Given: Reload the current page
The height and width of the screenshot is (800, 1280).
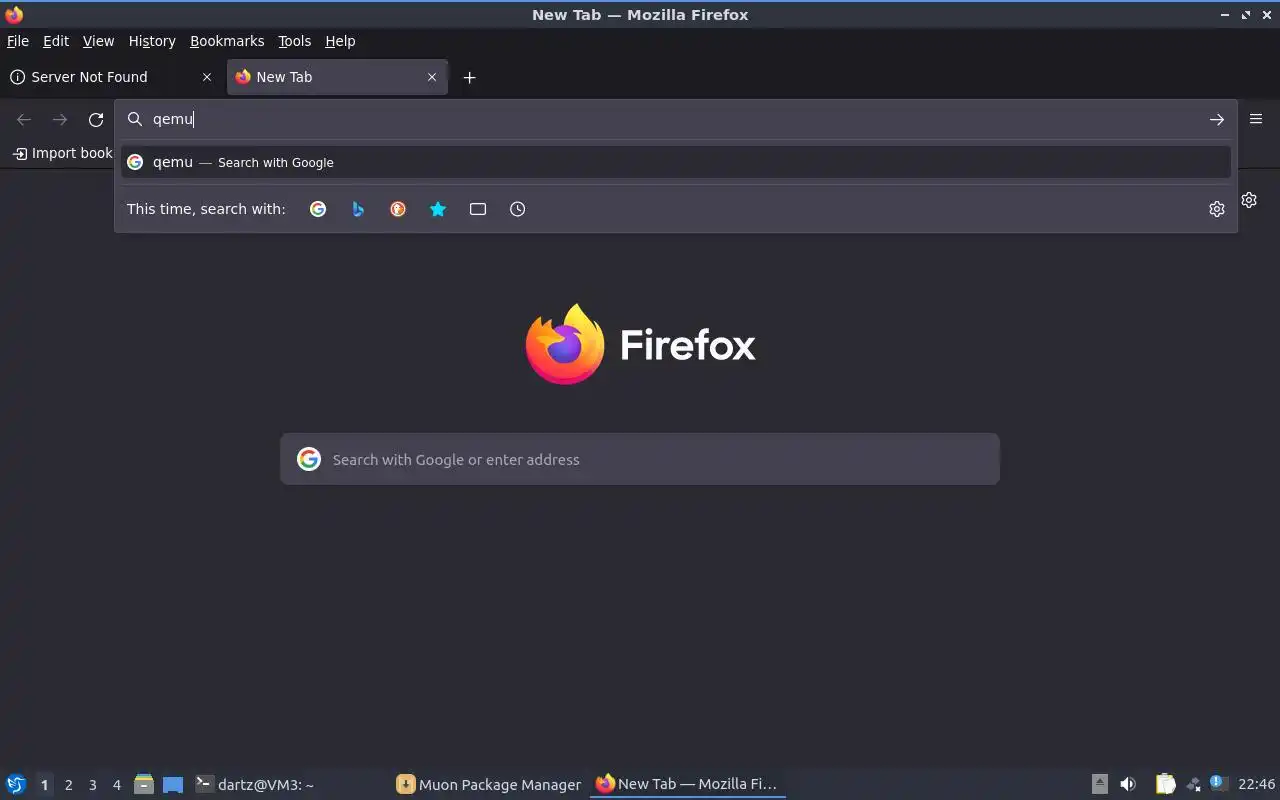Looking at the screenshot, I should pyautogui.click(x=96, y=120).
